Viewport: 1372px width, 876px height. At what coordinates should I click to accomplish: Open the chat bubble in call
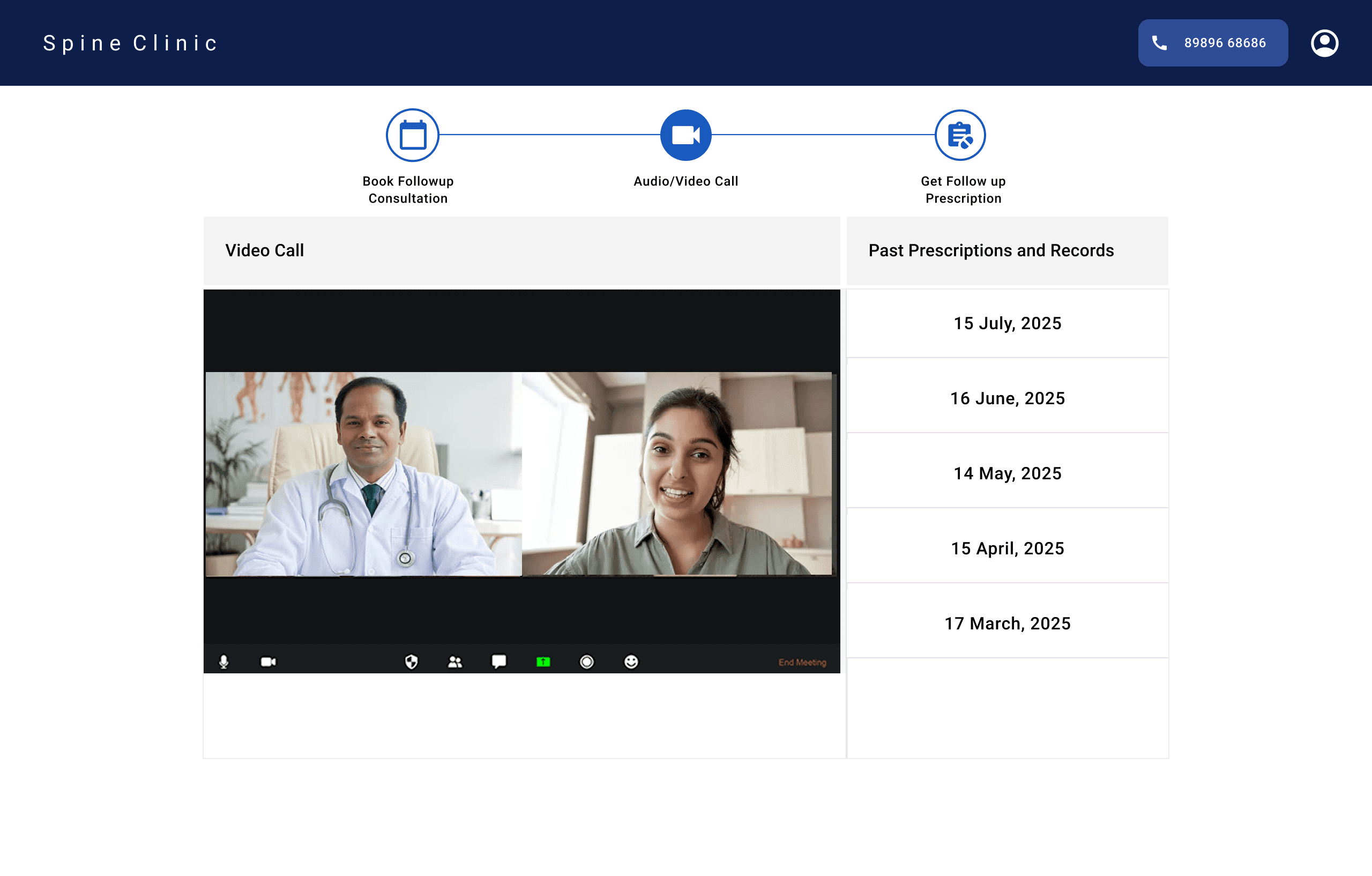click(499, 661)
